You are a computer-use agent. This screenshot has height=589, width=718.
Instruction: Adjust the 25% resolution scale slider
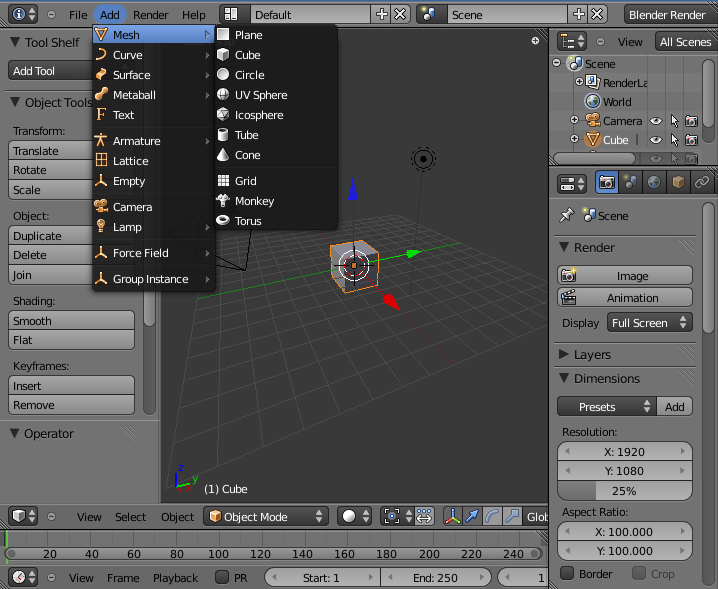click(x=625, y=491)
